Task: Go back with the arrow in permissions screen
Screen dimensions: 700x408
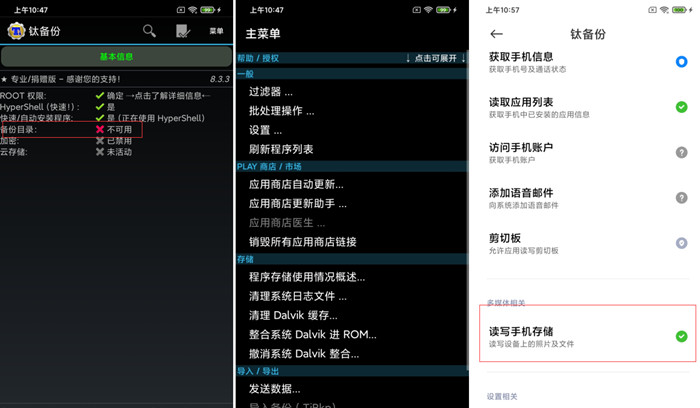Action: click(x=496, y=34)
